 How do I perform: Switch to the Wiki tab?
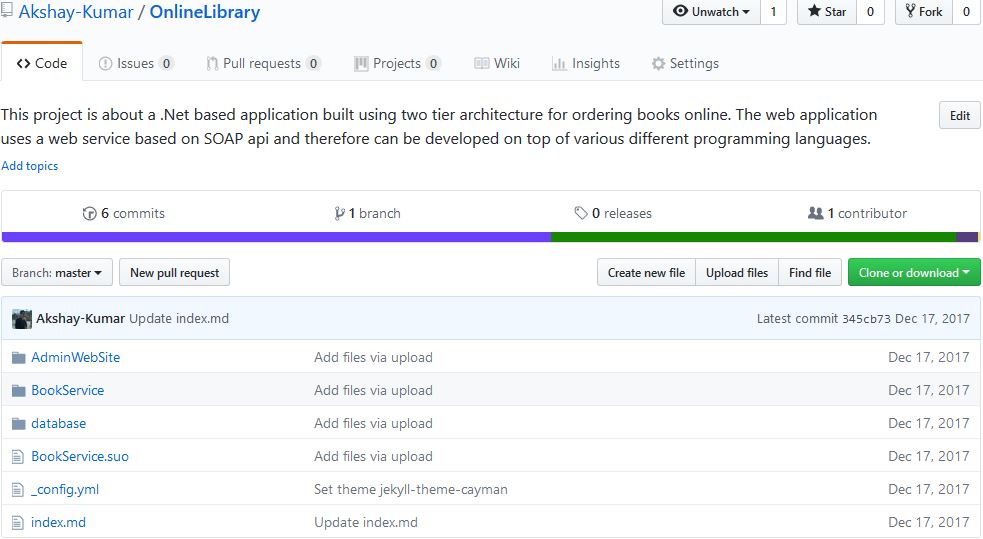(497, 63)
